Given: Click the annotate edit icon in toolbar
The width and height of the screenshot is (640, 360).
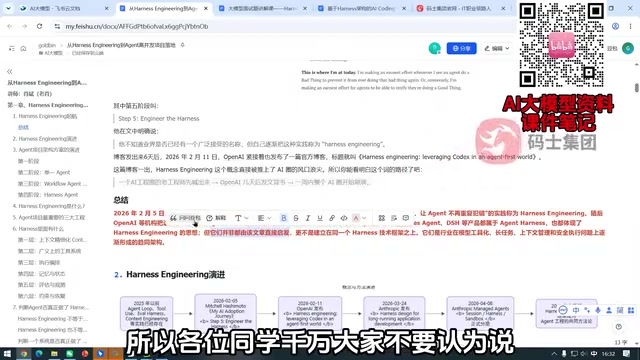Looking at the screenshot, I should click(x=394, y=218).
